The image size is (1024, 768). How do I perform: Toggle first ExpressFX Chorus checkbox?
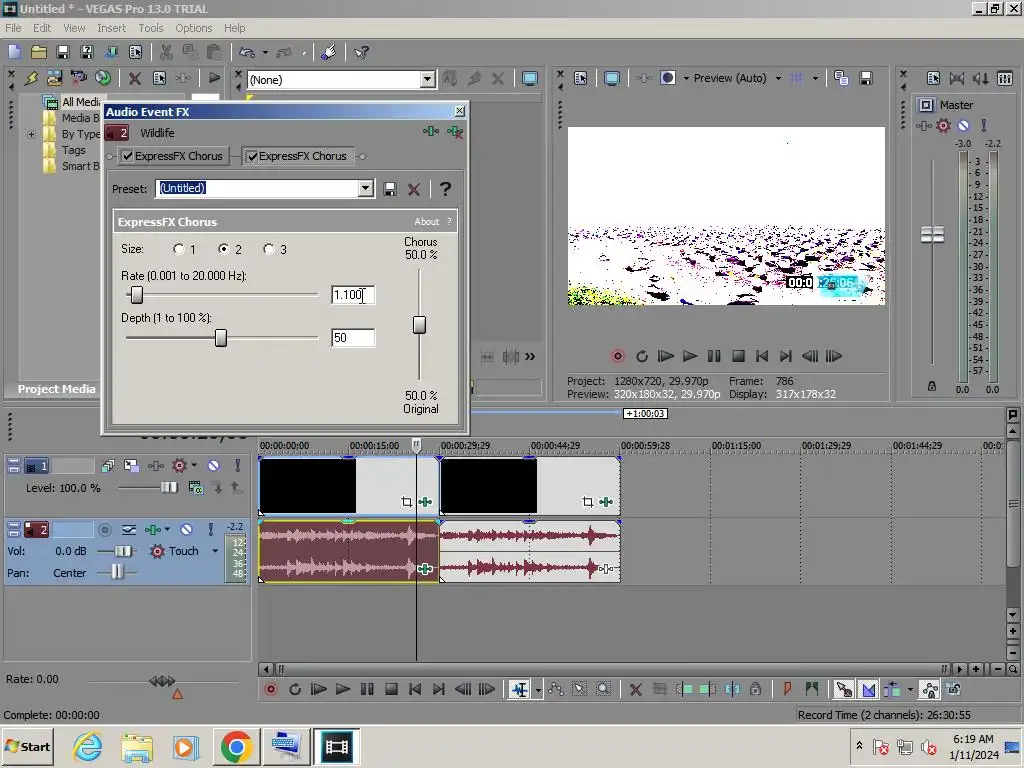127,156
